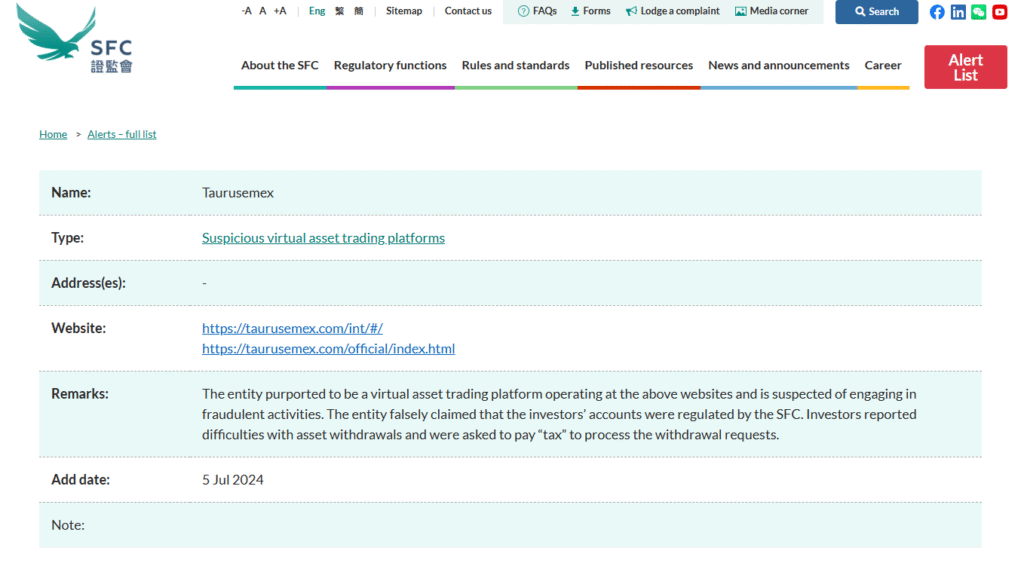Reset font size with the plain A
1024x584 pixels.
(263, 10)
